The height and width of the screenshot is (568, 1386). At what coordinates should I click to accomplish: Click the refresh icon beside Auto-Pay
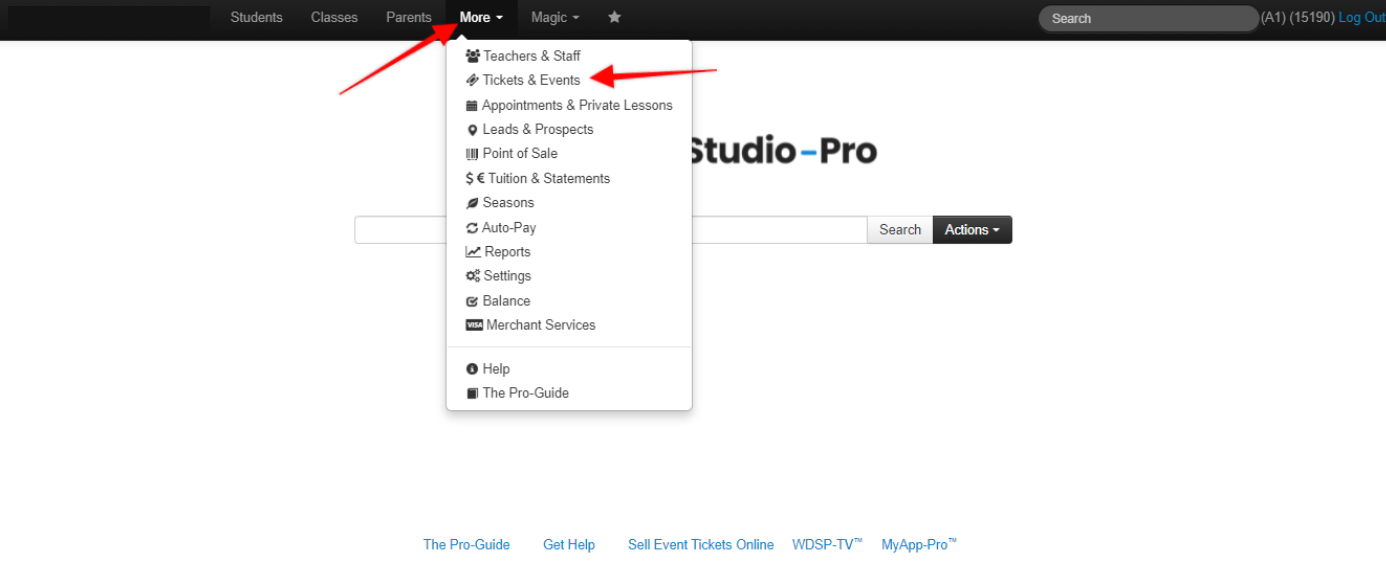[472, 228]
